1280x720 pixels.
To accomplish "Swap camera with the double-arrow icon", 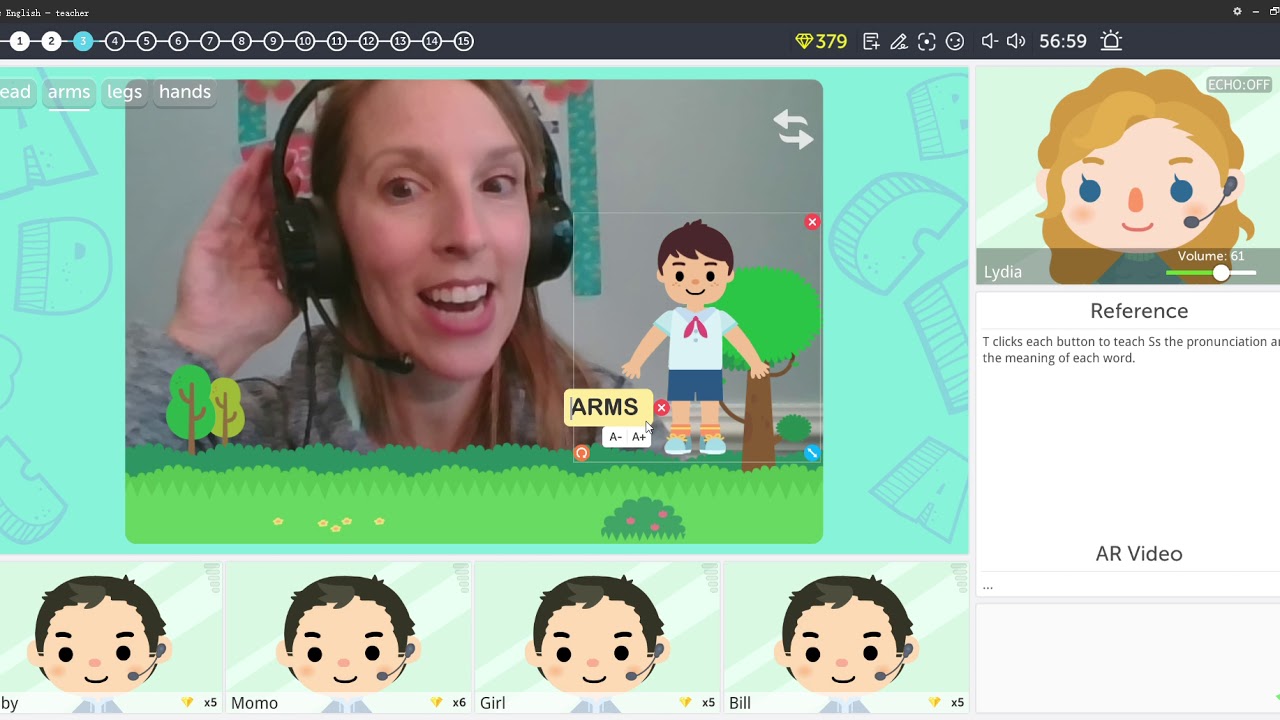I will 793,129.
